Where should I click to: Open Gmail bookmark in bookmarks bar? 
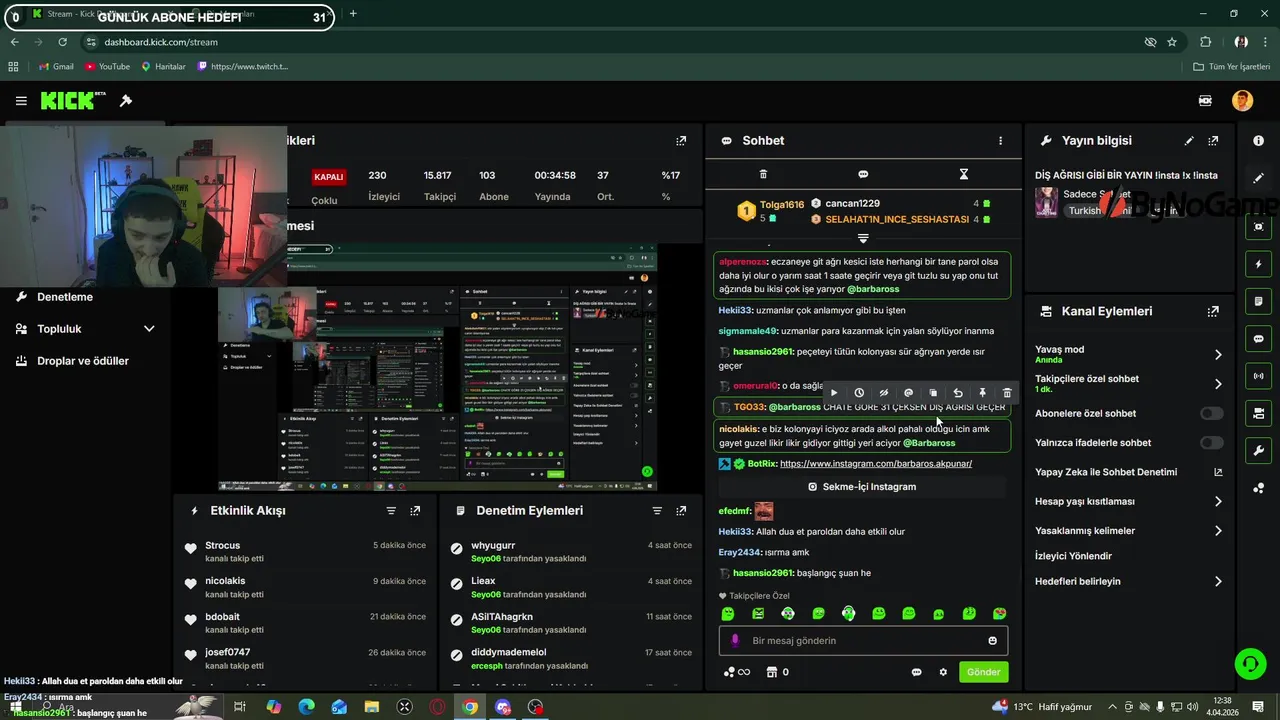click(x=56, y=67)
